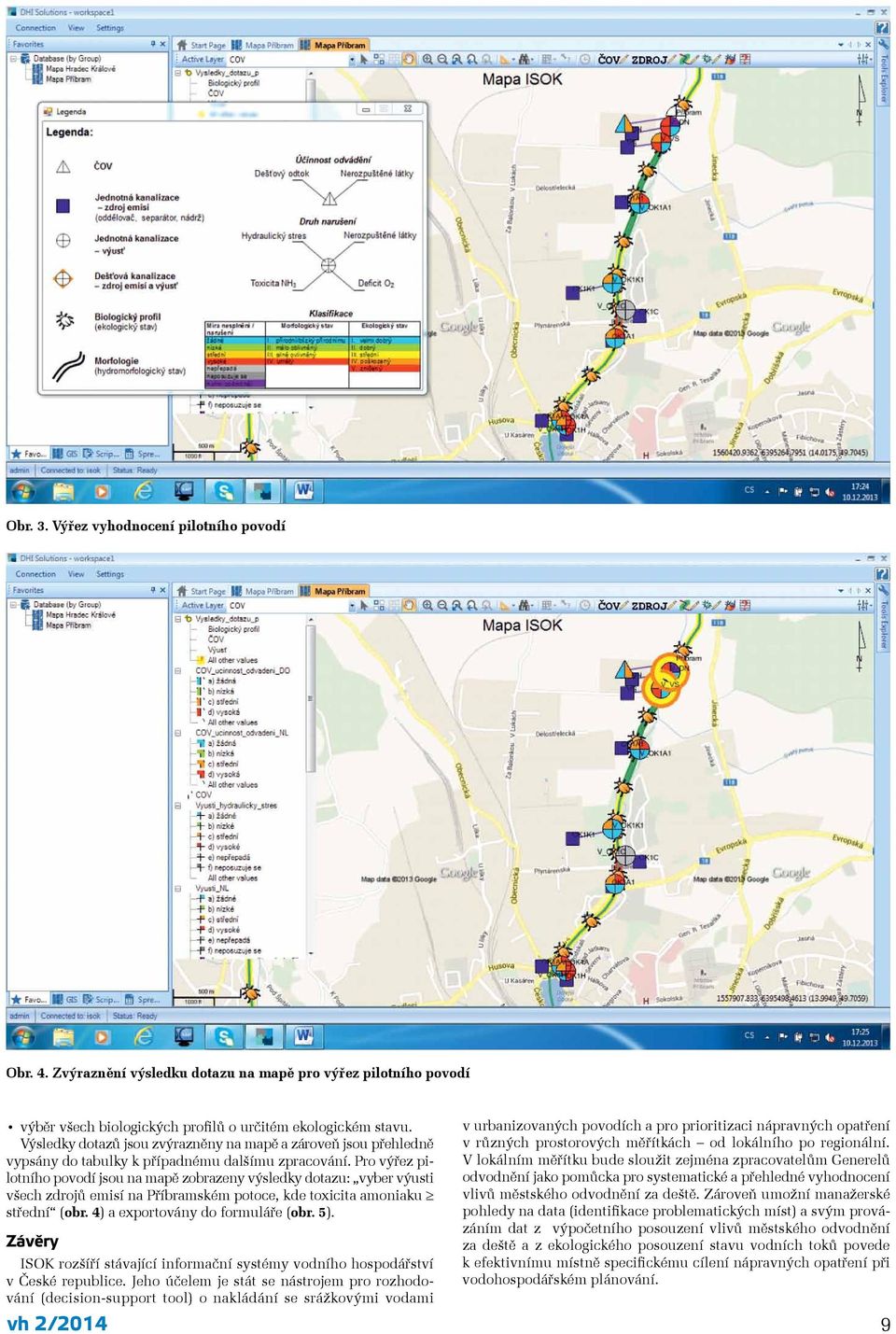This screenshot has width=896, height=1334.
Task: Select the pointer arrow tool in the Obr. 3 screenshot toolbar
Action: [365, 60]
